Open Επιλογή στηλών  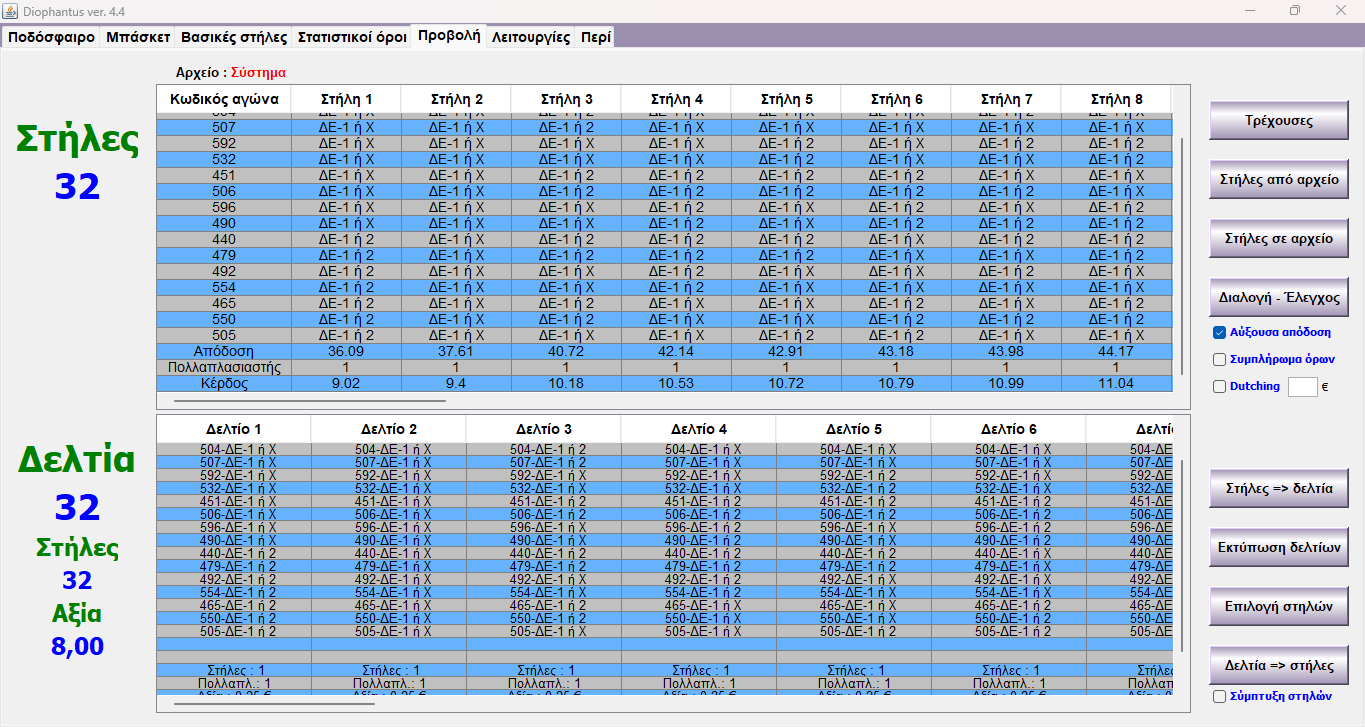(x=1279, y=606)
